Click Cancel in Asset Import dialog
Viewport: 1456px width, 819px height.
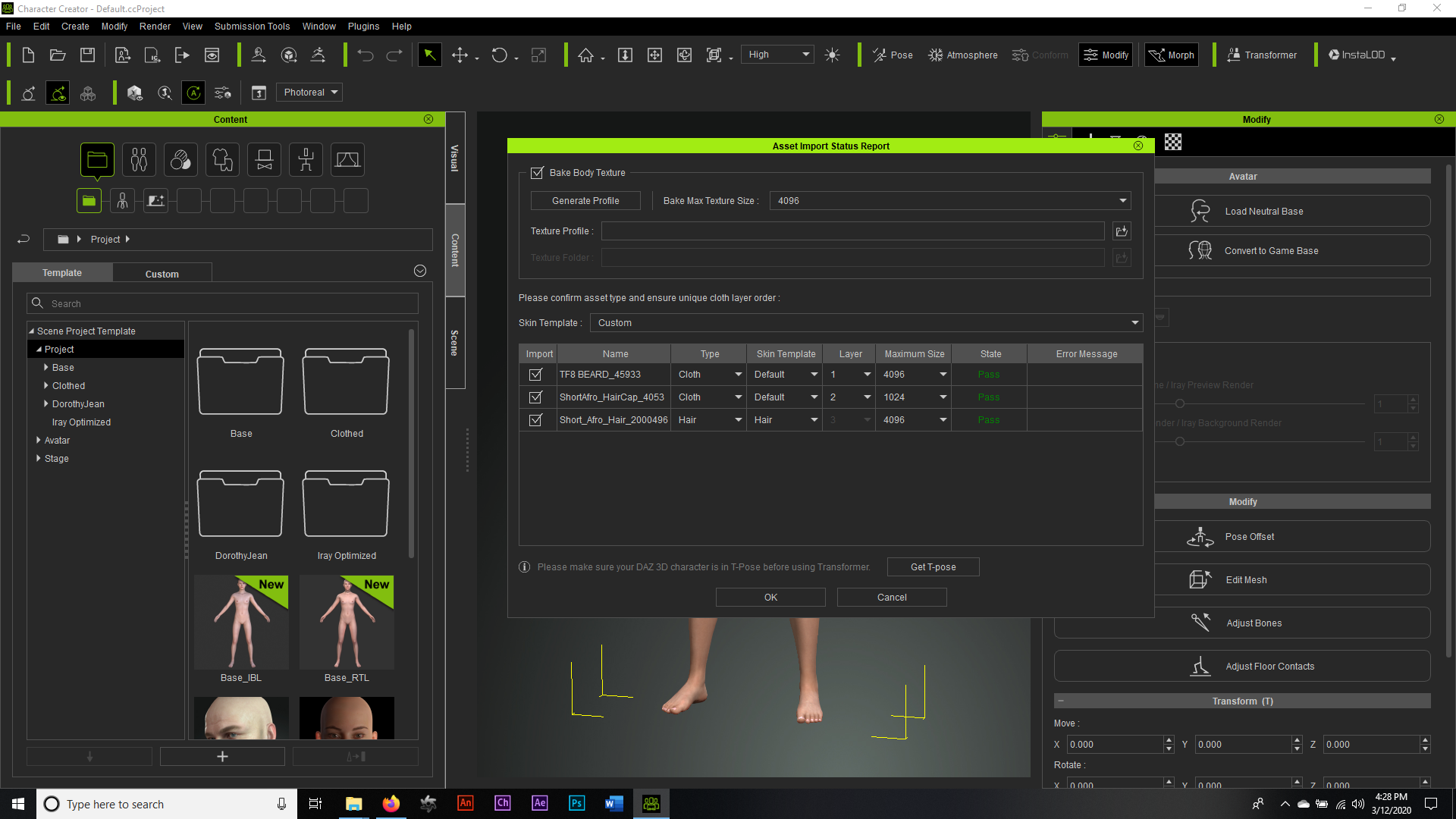pos(892,598)
